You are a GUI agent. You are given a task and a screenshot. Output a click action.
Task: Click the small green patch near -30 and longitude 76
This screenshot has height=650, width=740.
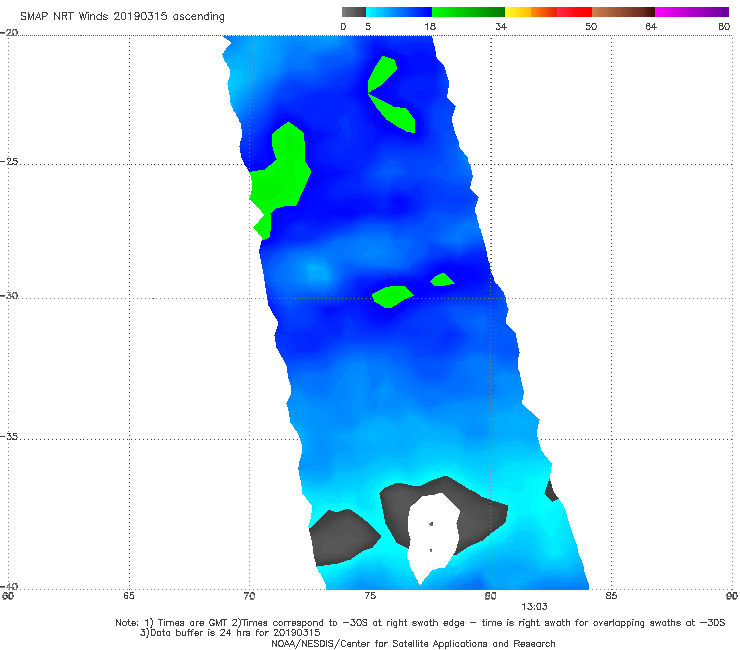(x=391, y=296)
